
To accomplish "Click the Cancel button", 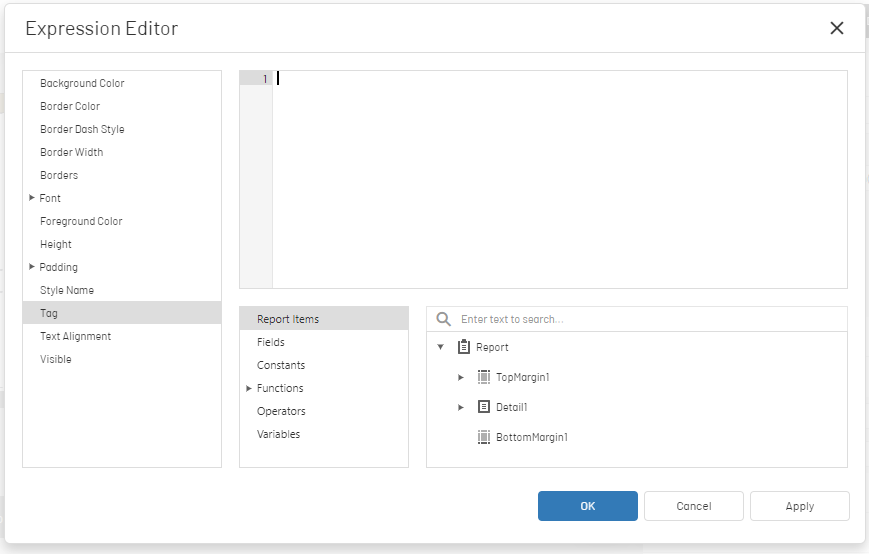I will click(693, 506).
